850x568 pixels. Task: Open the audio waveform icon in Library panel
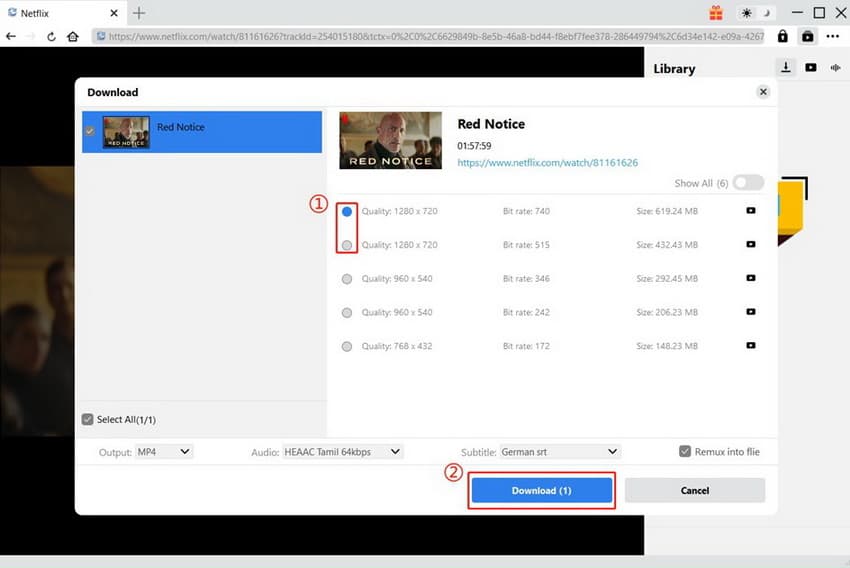point(834,68)
